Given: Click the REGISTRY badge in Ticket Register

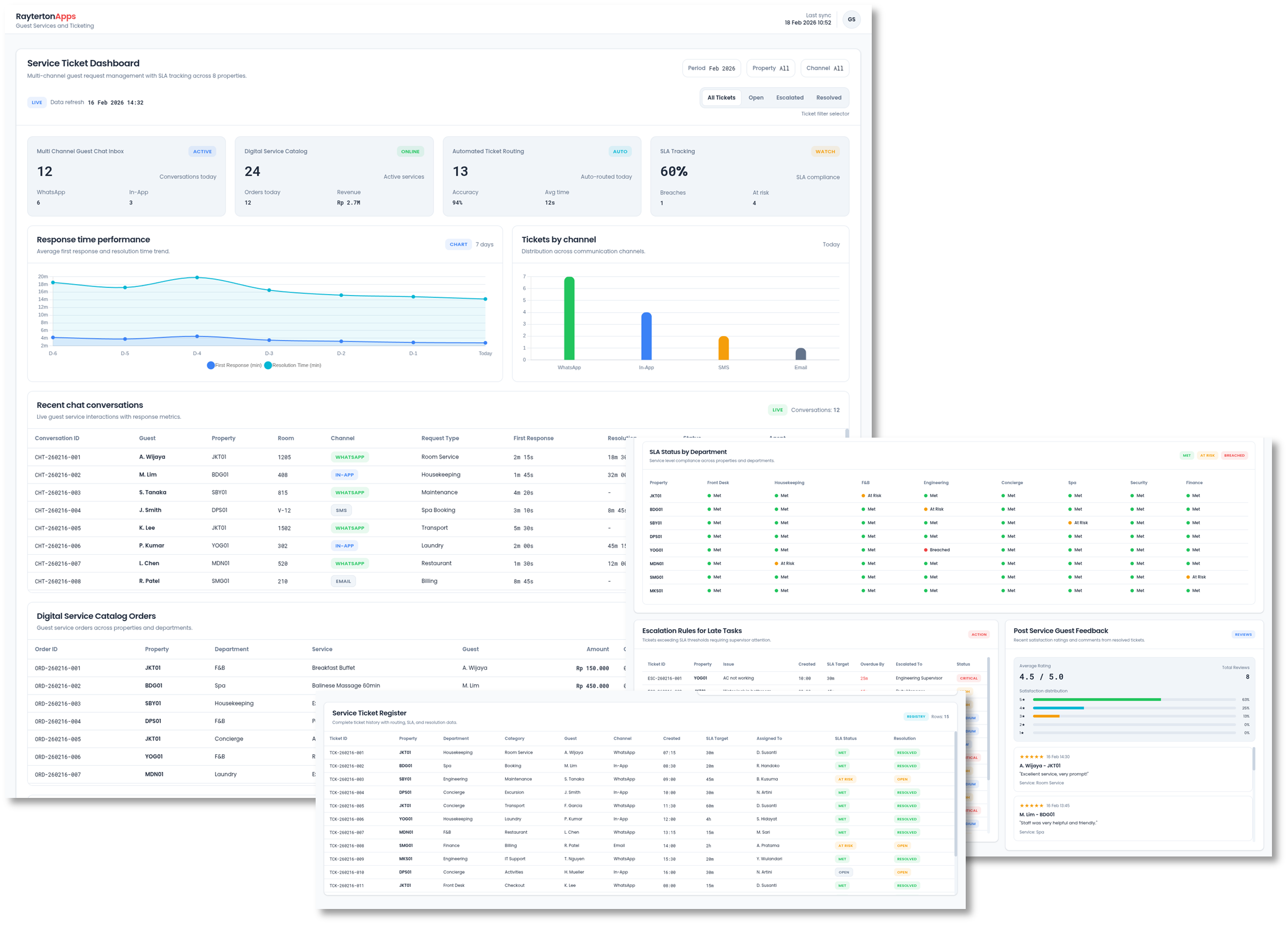Looking at the screenshot, I should coord(915,717).
